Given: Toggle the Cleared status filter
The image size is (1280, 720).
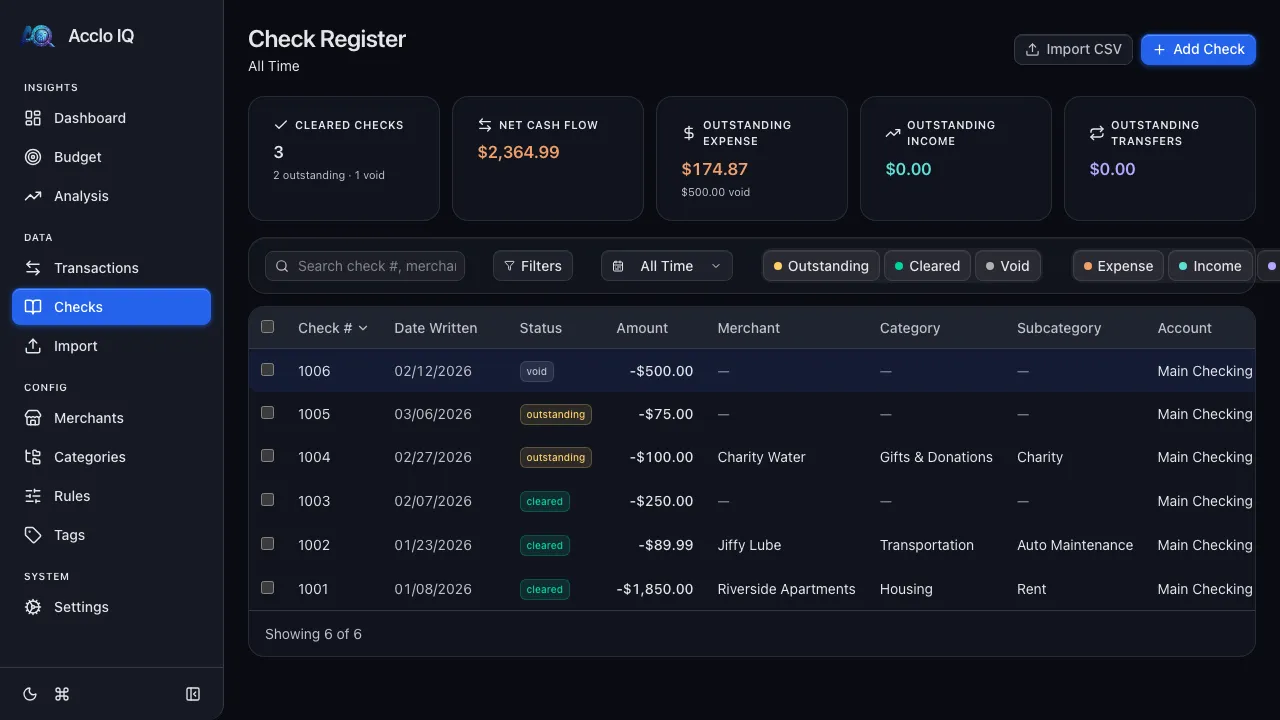Looking at the screenshot, I should click(x=927, y=266).
